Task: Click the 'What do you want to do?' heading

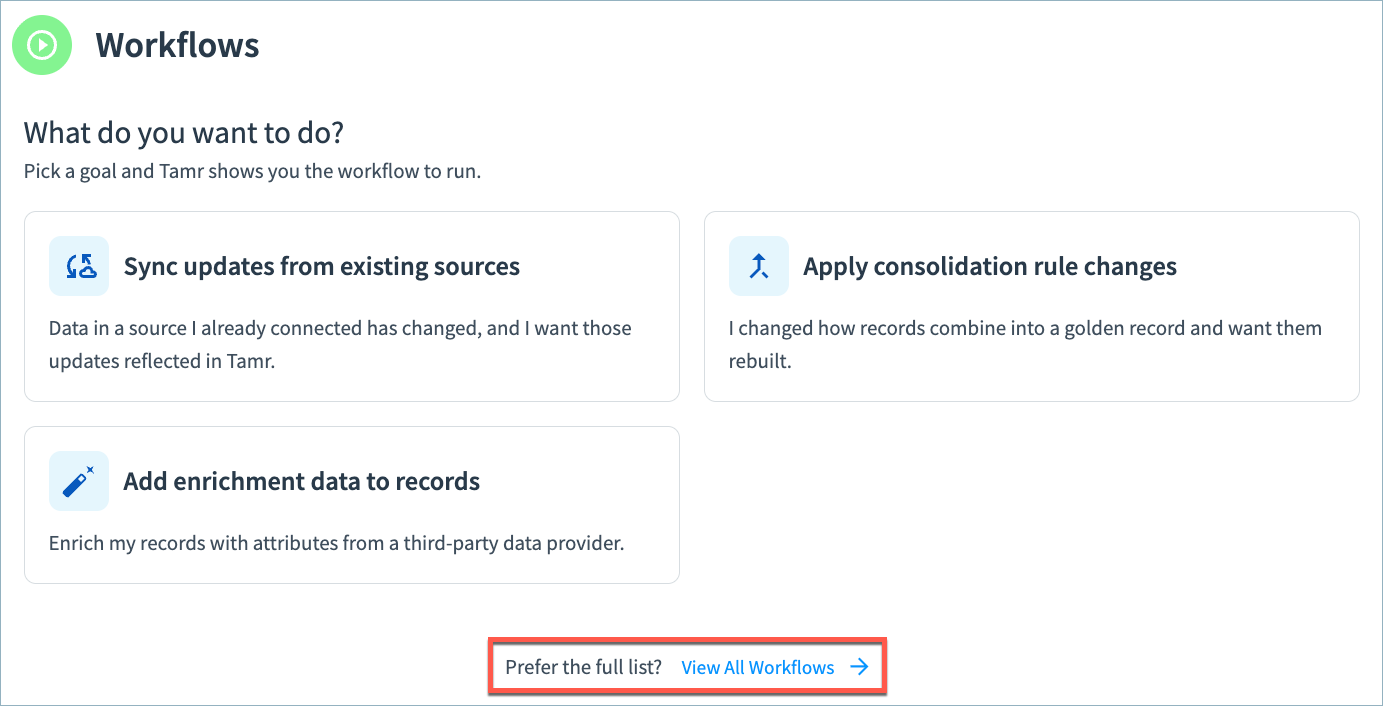Action: tap(184, 132)
